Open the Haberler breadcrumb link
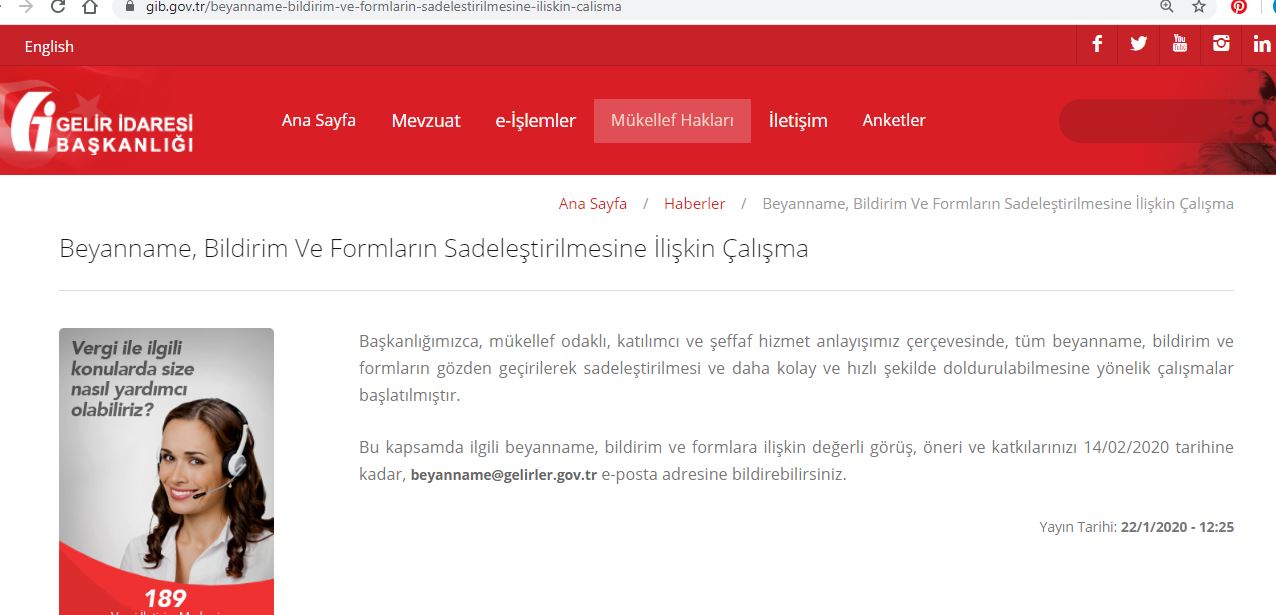The image size is (1276, 615). point(694,203)
